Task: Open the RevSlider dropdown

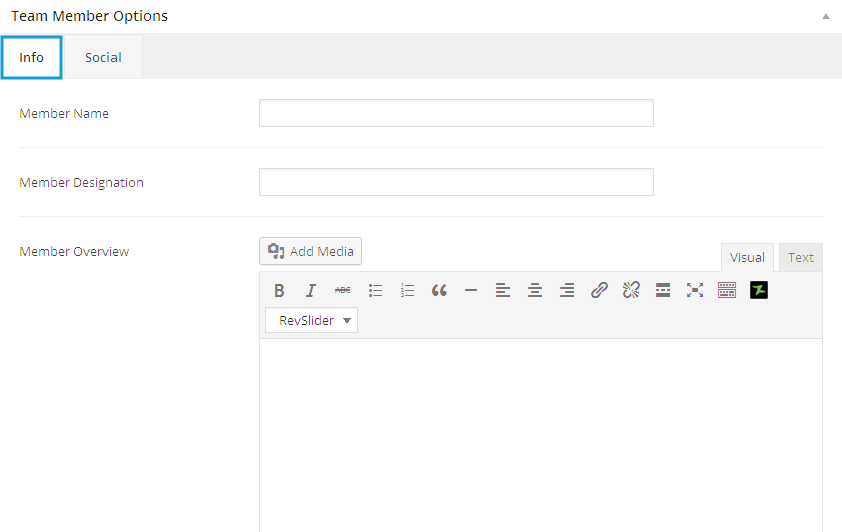Action: coord(311,321)
